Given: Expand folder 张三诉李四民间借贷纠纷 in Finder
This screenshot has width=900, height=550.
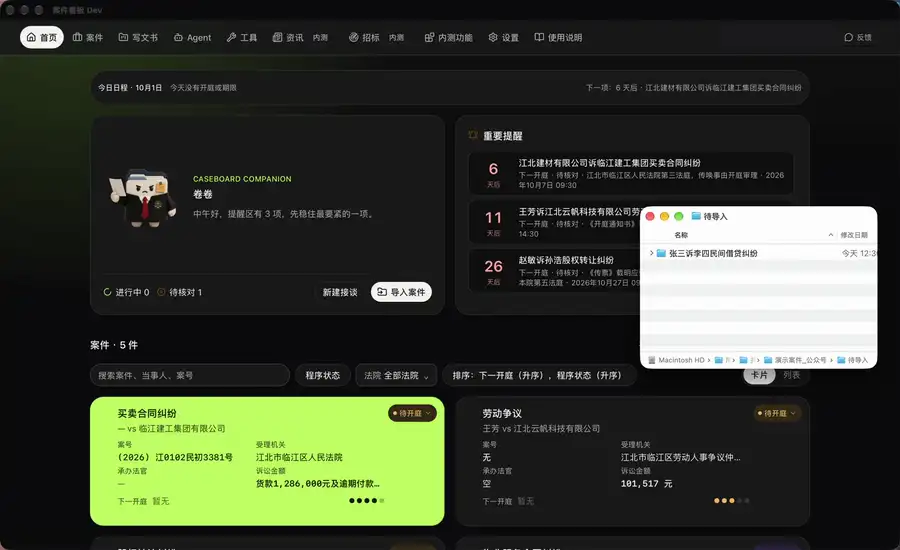Looking at the screenshot, I should pyautogui.click(x=651, y=253).
